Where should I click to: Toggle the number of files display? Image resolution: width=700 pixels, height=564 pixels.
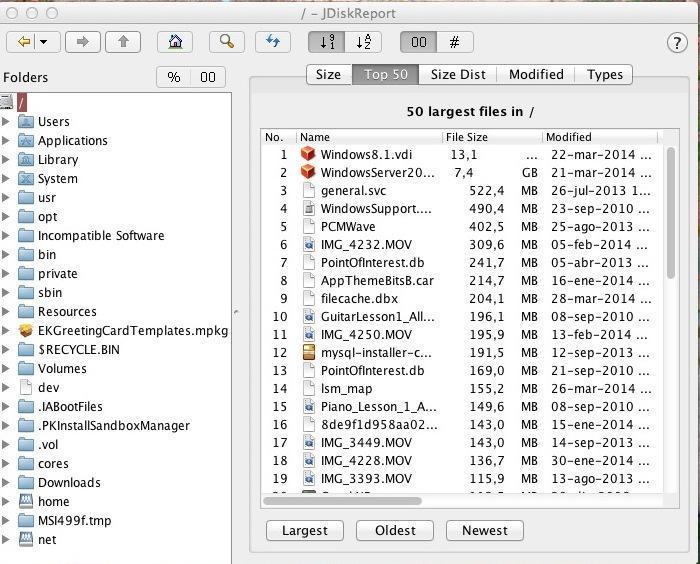pyautogui.click(x=455, y=42)
